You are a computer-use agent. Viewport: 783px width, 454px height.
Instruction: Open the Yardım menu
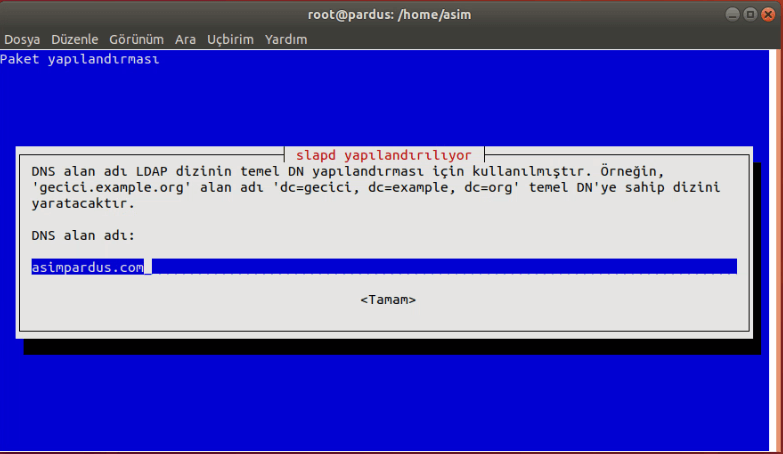[286, 39]
